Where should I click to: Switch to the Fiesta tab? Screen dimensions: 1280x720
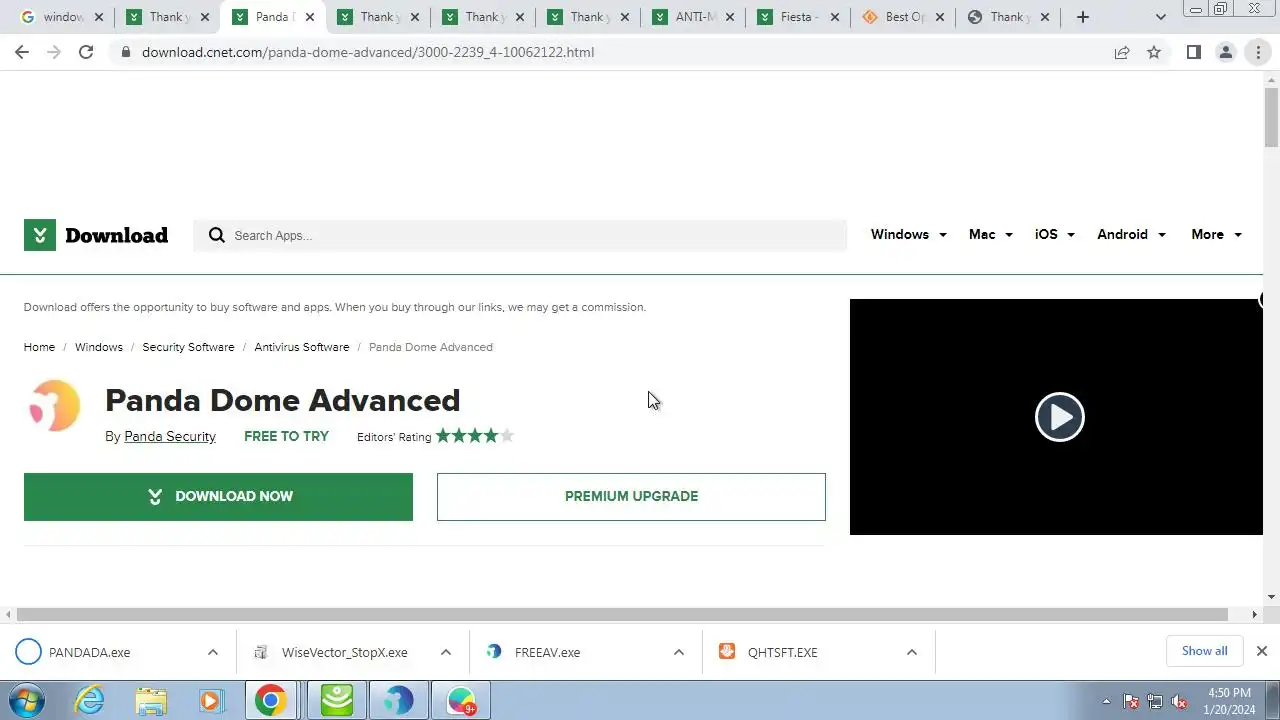[795, 17]
